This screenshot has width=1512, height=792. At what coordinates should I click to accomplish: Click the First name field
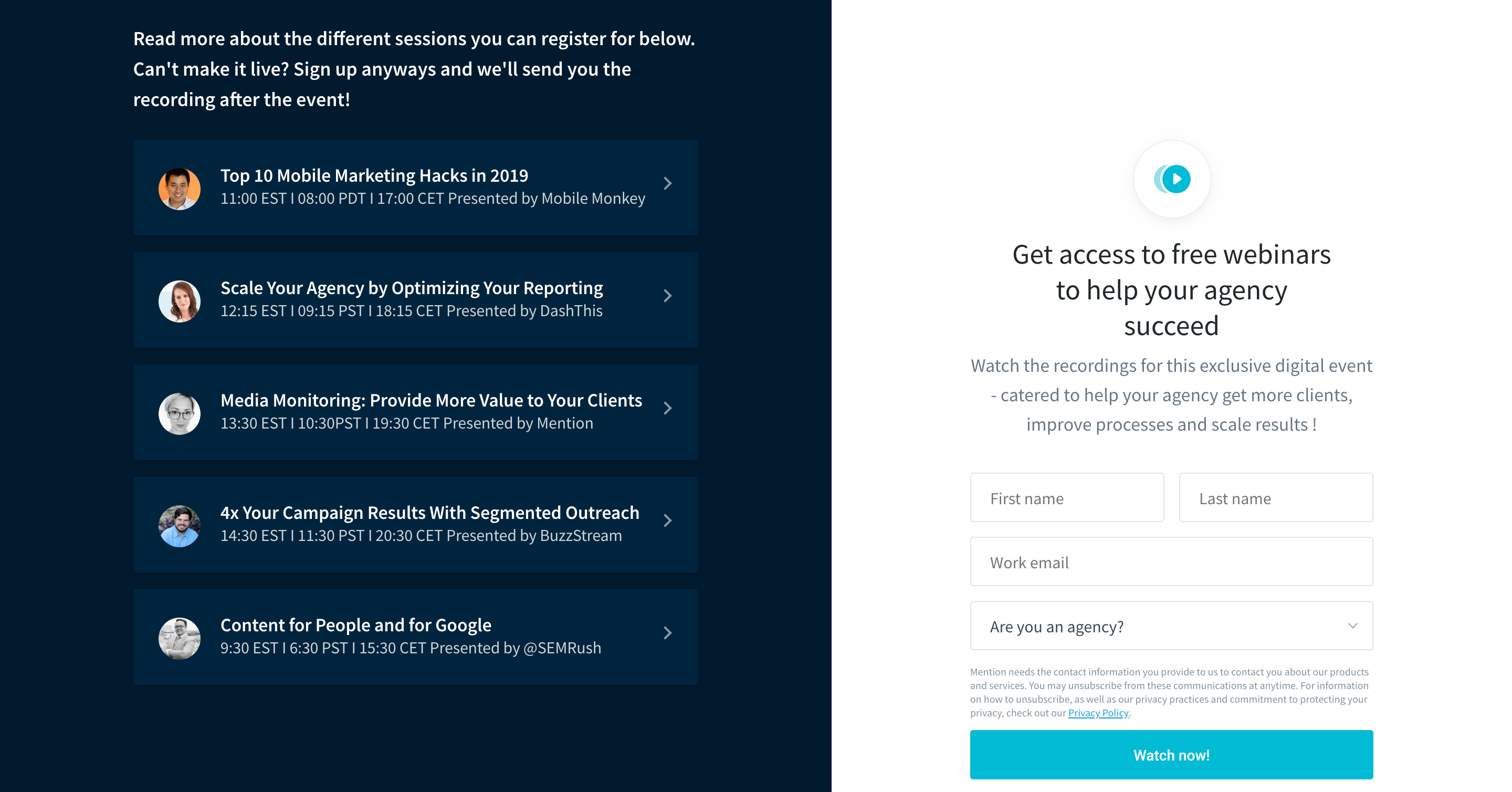click(1067, 498)
